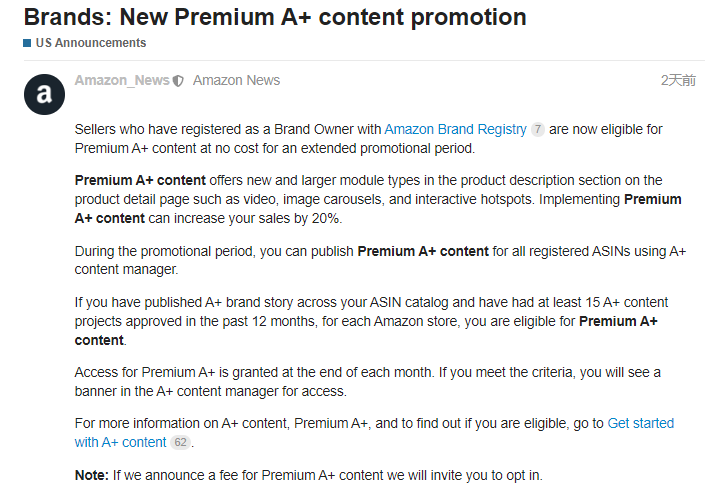Click the "2天前" post timestamp

(x=678, y=80)
